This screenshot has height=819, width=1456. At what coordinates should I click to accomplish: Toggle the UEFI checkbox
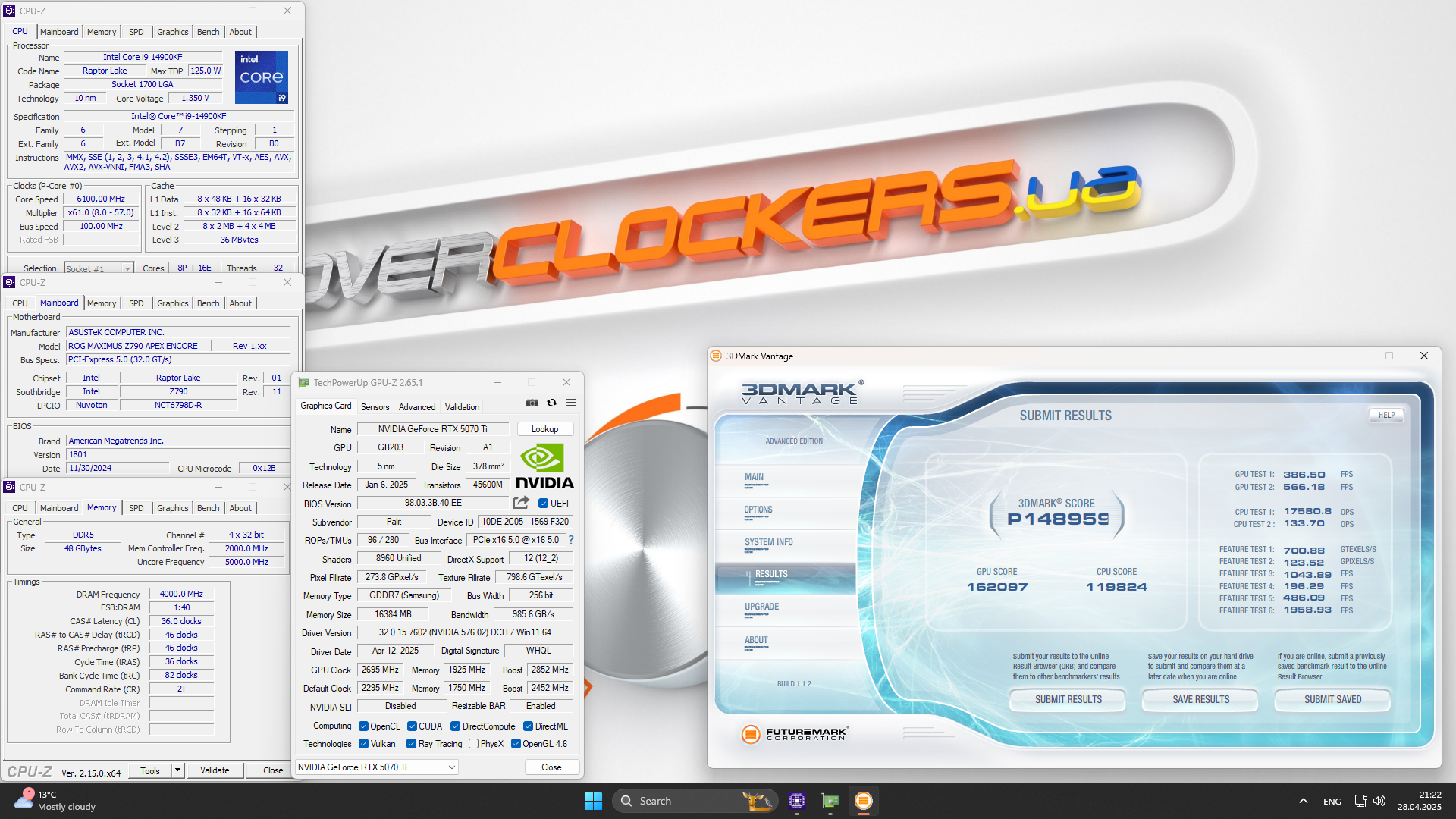pos(543,504)
